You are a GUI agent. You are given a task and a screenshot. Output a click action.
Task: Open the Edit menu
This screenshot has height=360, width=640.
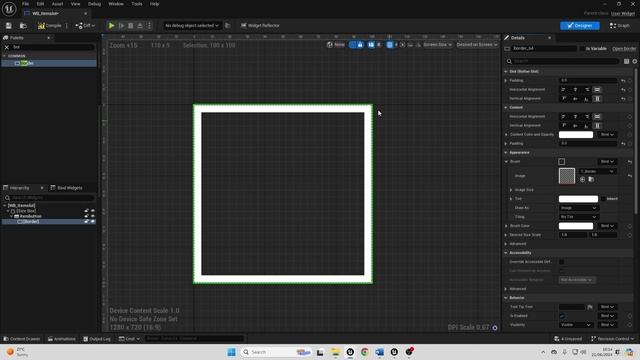pos(40,4)
